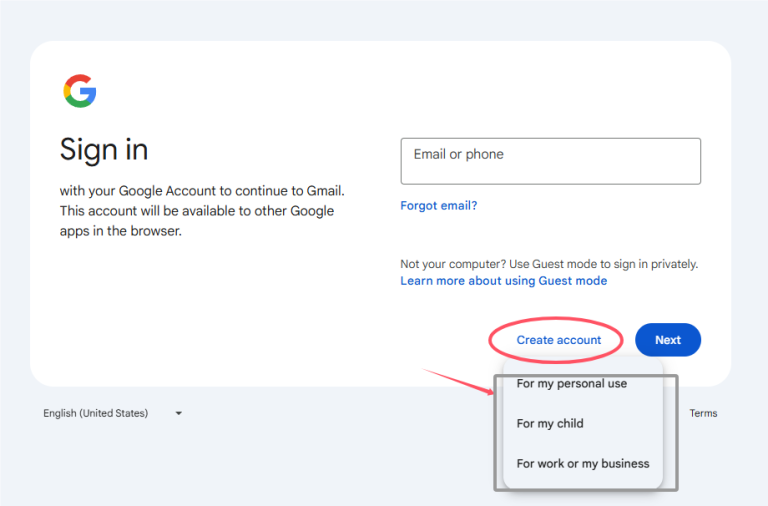Click the language selector dropdown arrow
The image size is (768, 506).
coord(178,413)
